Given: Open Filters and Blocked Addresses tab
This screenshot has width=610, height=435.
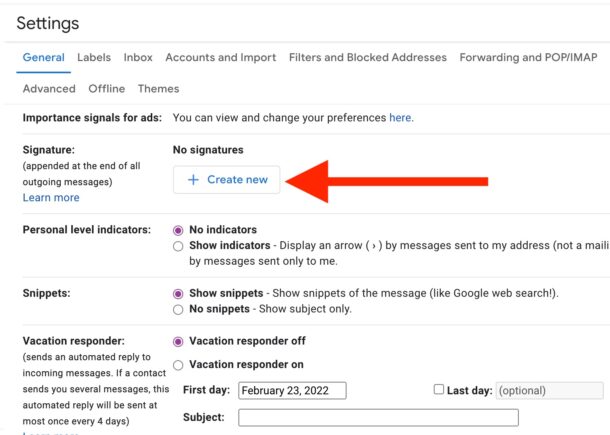Looking at the screenshot, I should (368, 58).
